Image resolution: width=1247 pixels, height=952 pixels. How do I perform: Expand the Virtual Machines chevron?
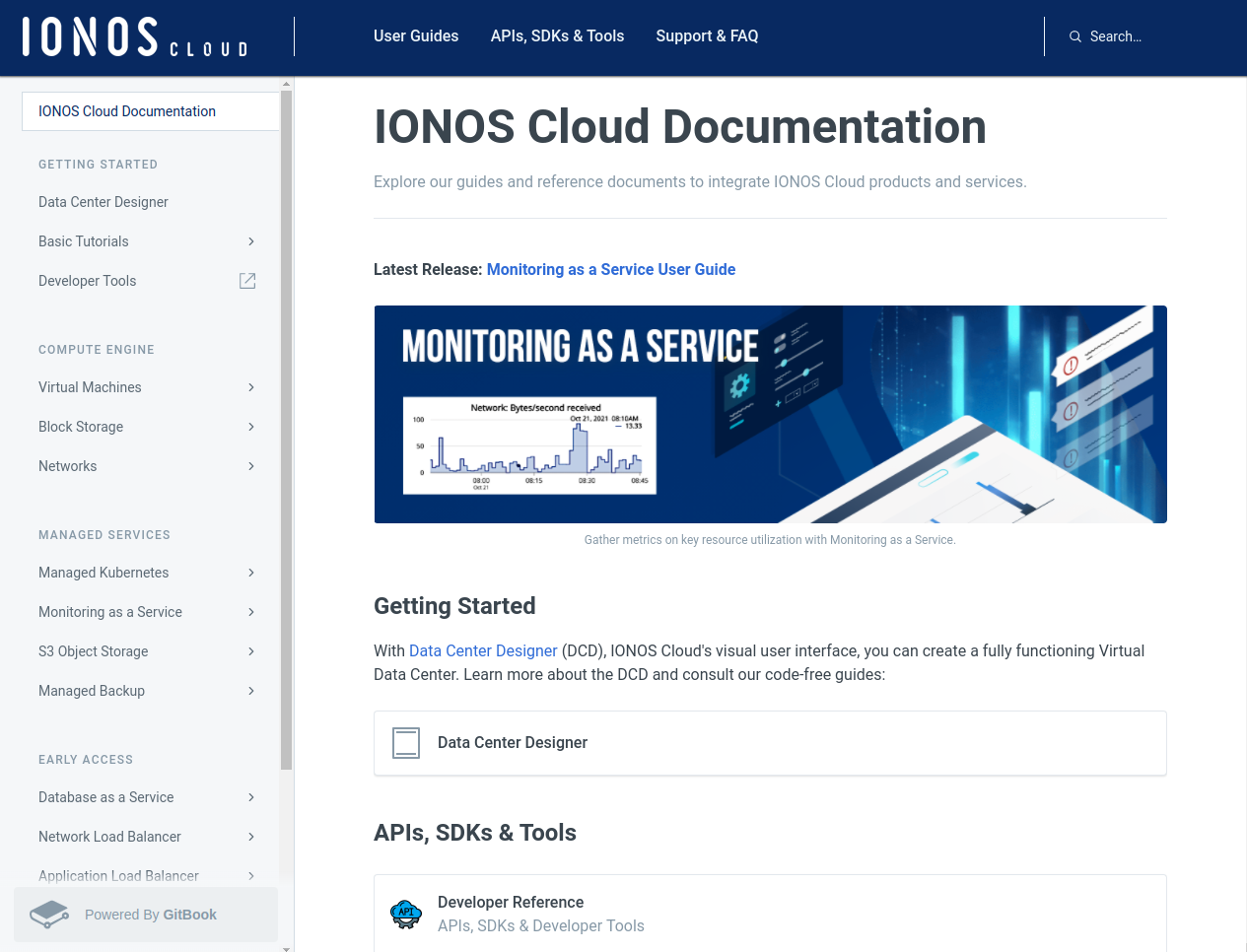click(x=251, y=387)
